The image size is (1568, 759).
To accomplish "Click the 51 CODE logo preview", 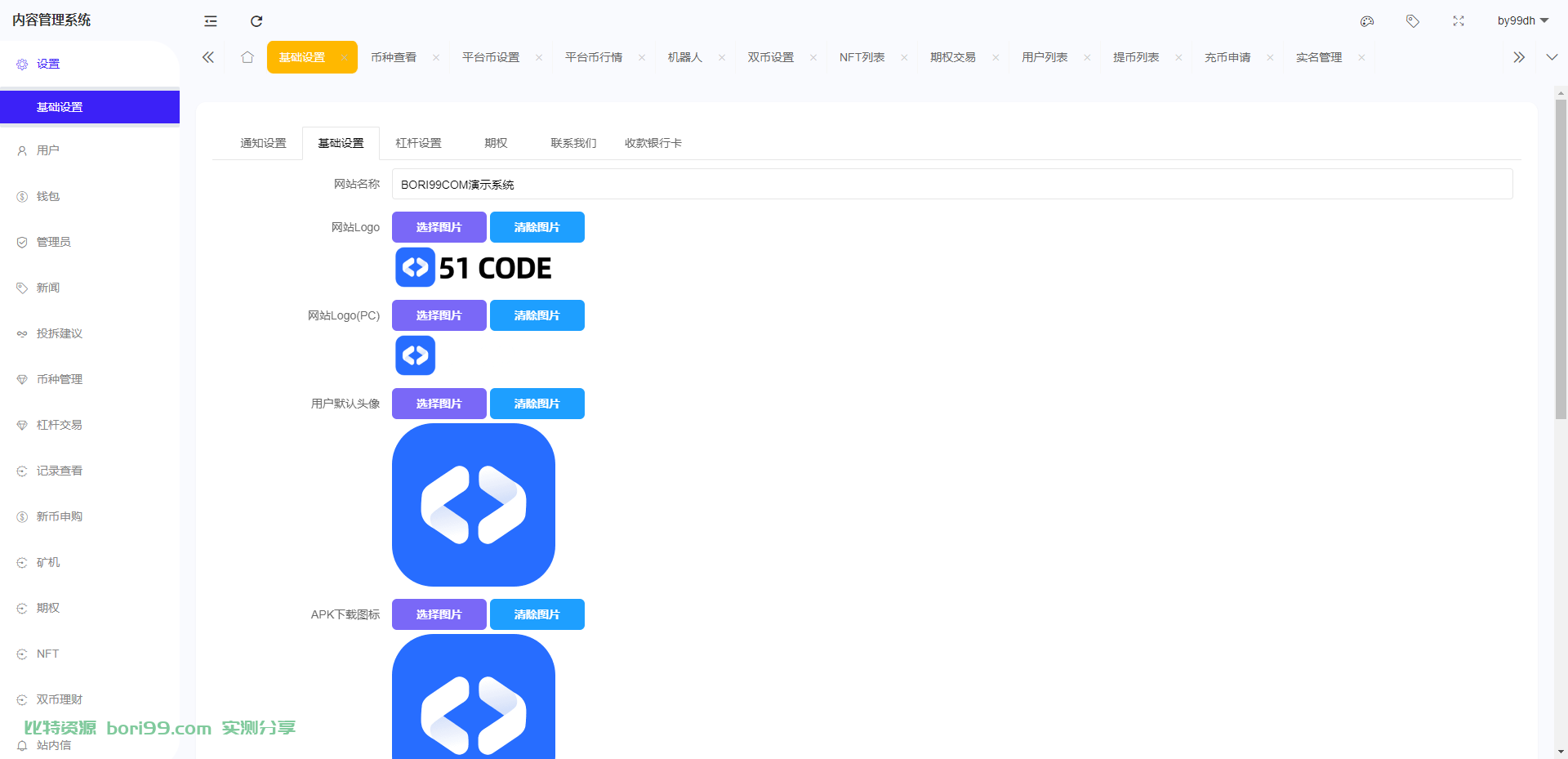I will pos(474,267).
